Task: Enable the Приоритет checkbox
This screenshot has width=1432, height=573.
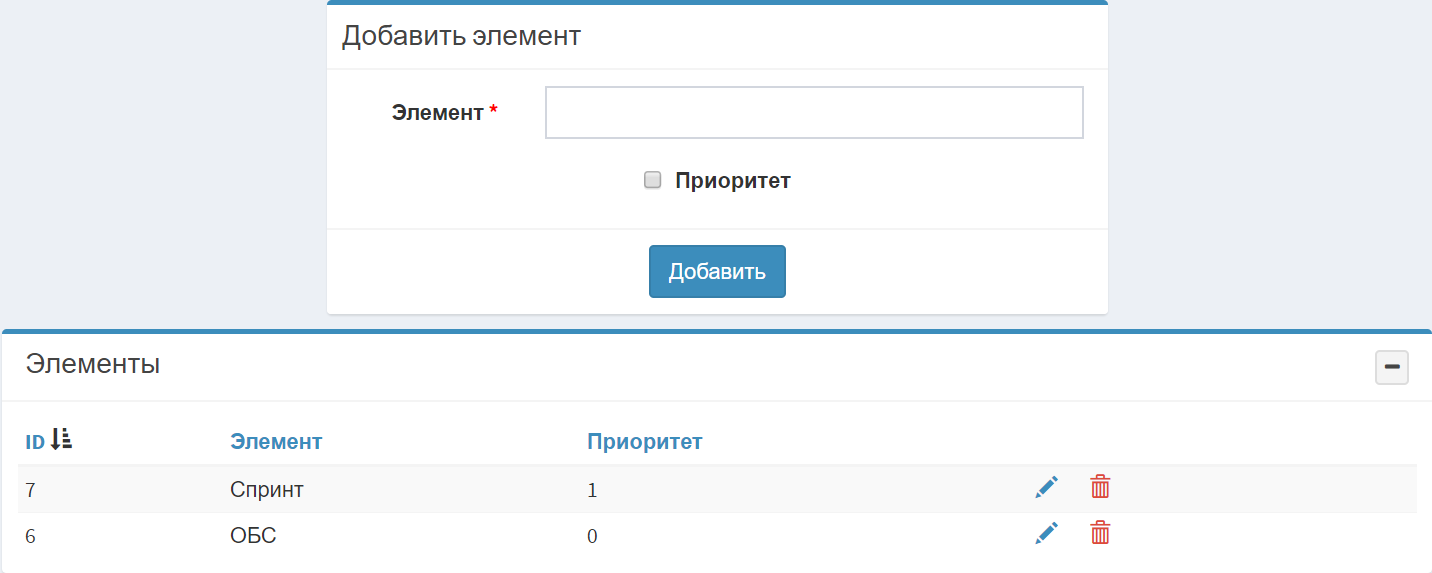Action: click(x=653, y=180)
